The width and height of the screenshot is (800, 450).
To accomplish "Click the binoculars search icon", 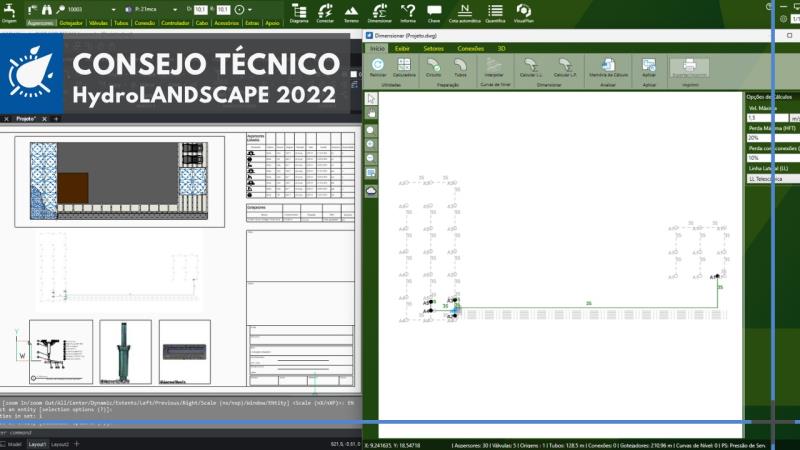I will 47,9.
